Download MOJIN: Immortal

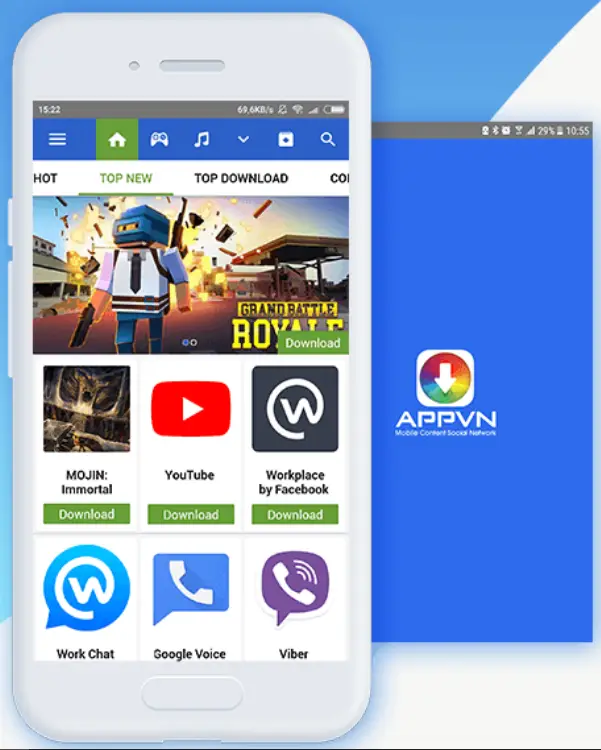click(x=87, y=514)
